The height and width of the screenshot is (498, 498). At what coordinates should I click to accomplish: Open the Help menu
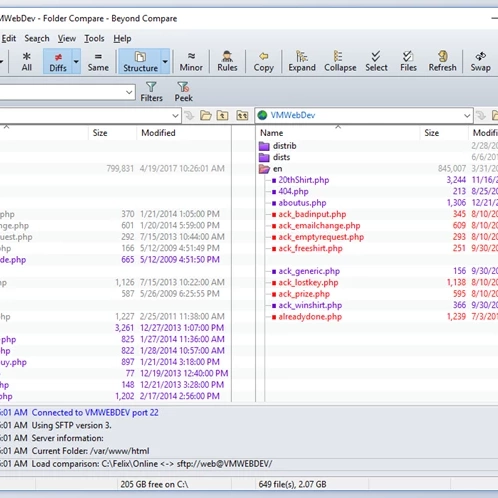[122, 38]
